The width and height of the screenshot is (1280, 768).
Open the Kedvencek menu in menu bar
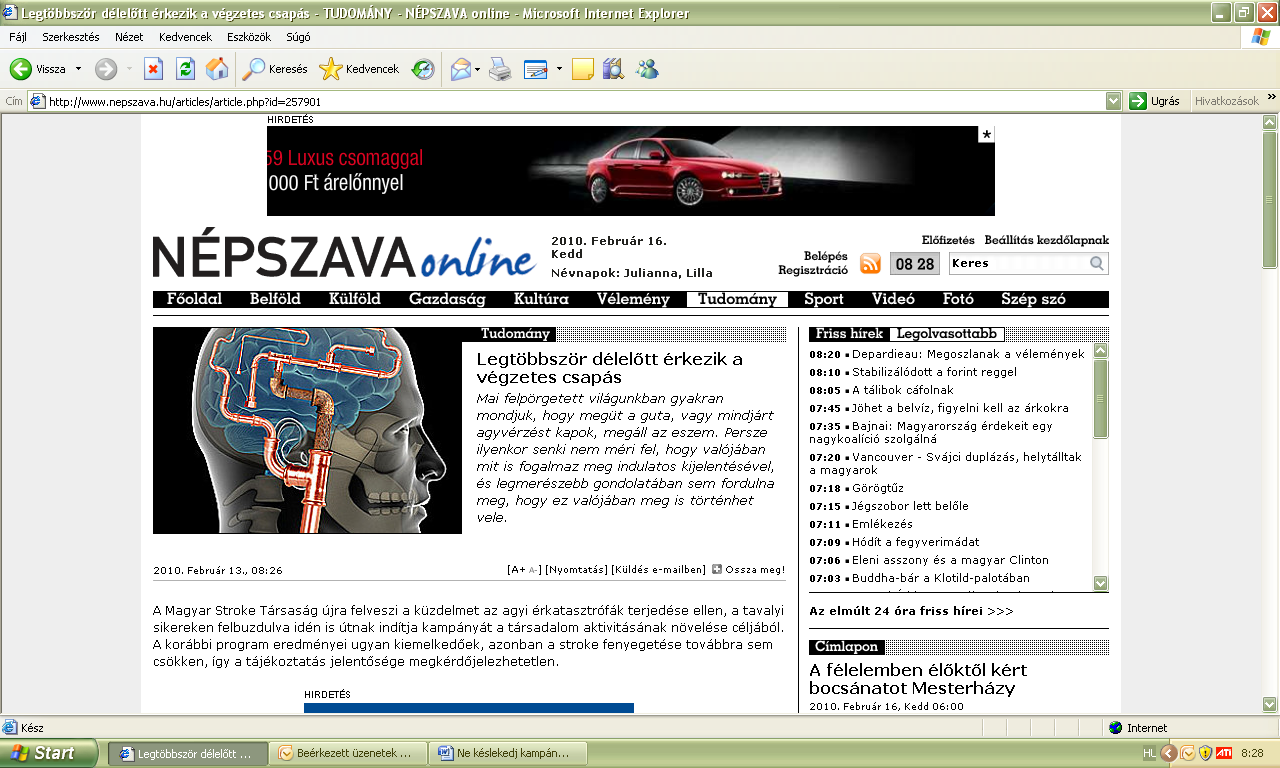point(185,37)
